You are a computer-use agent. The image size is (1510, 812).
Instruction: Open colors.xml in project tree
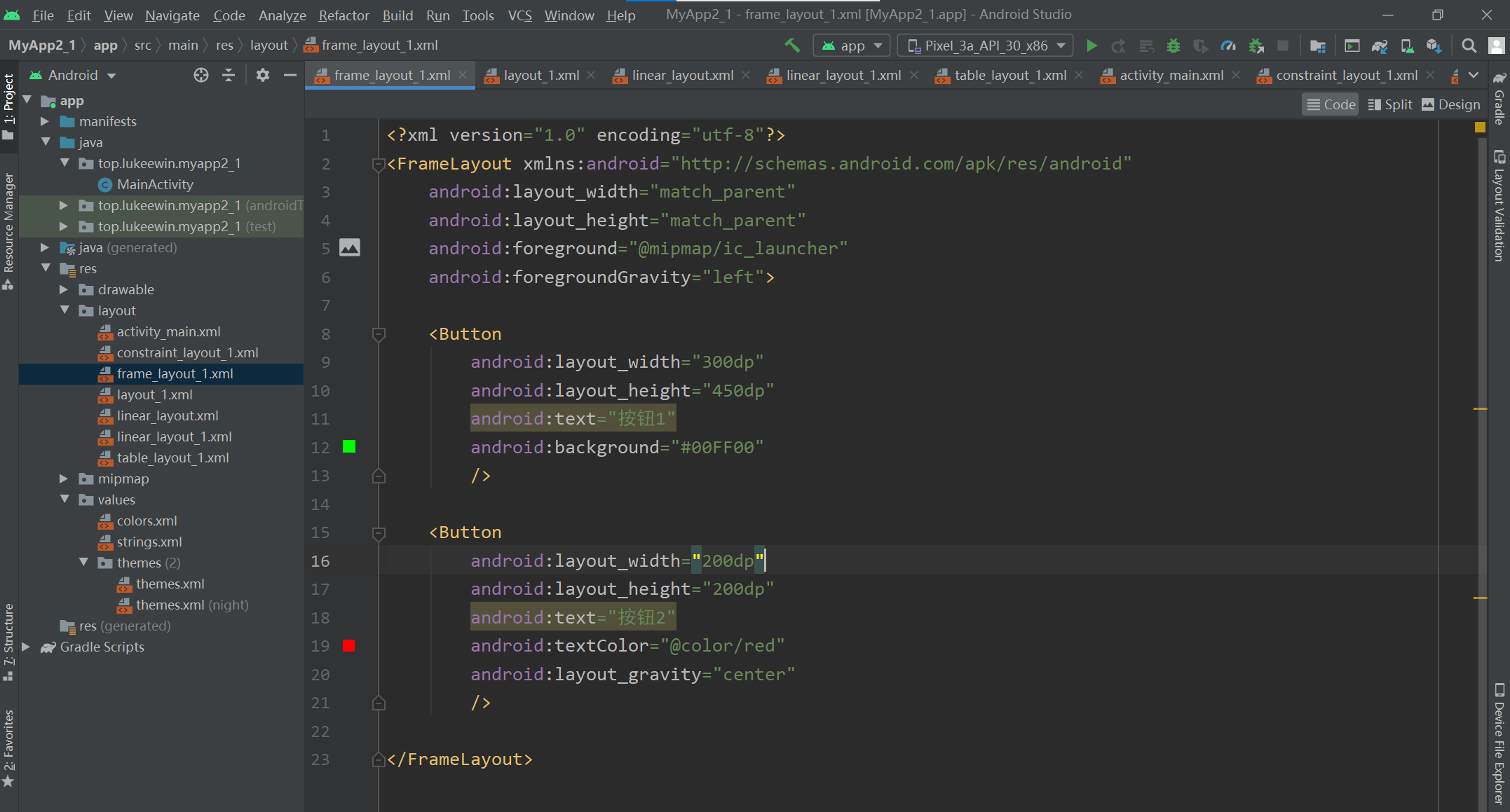click(x=147, y=521)
